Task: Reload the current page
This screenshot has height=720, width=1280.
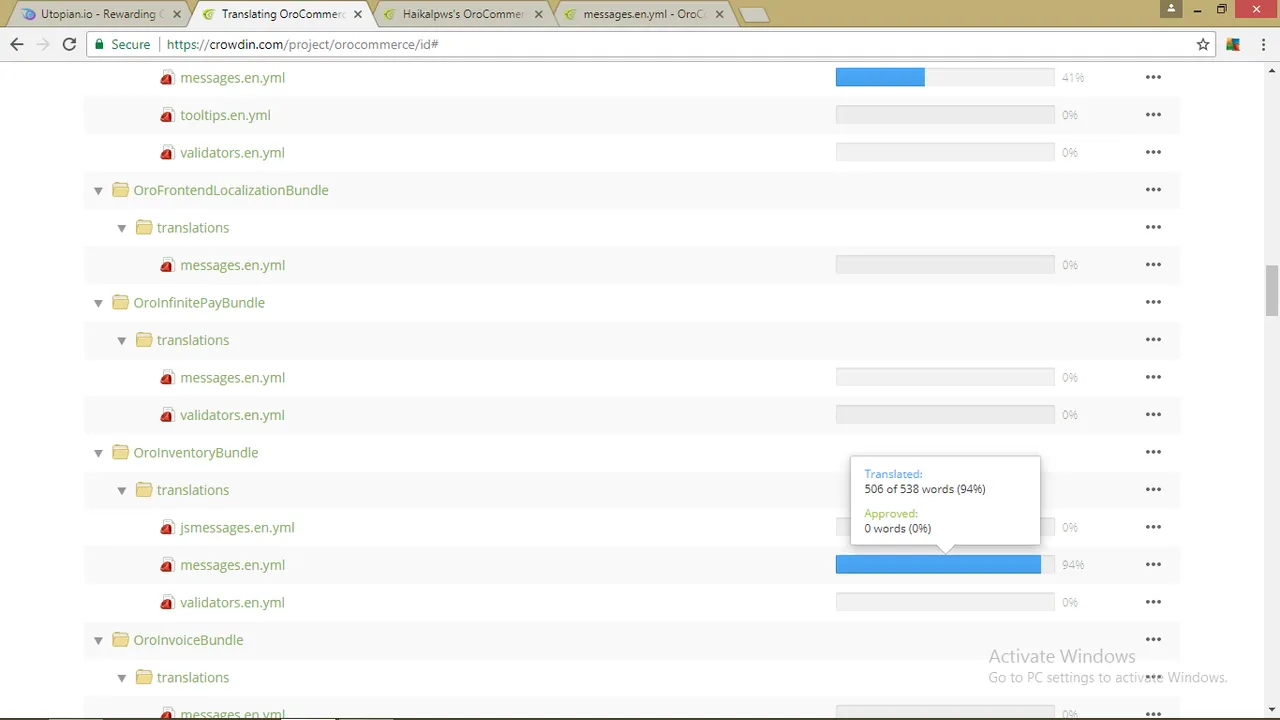Action: pos(69,44)
